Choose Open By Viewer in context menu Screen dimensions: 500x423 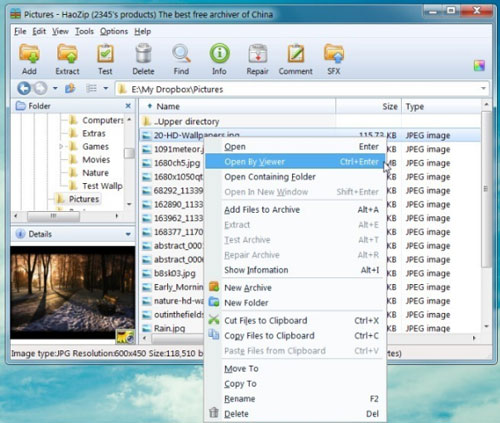pos(295,162)
